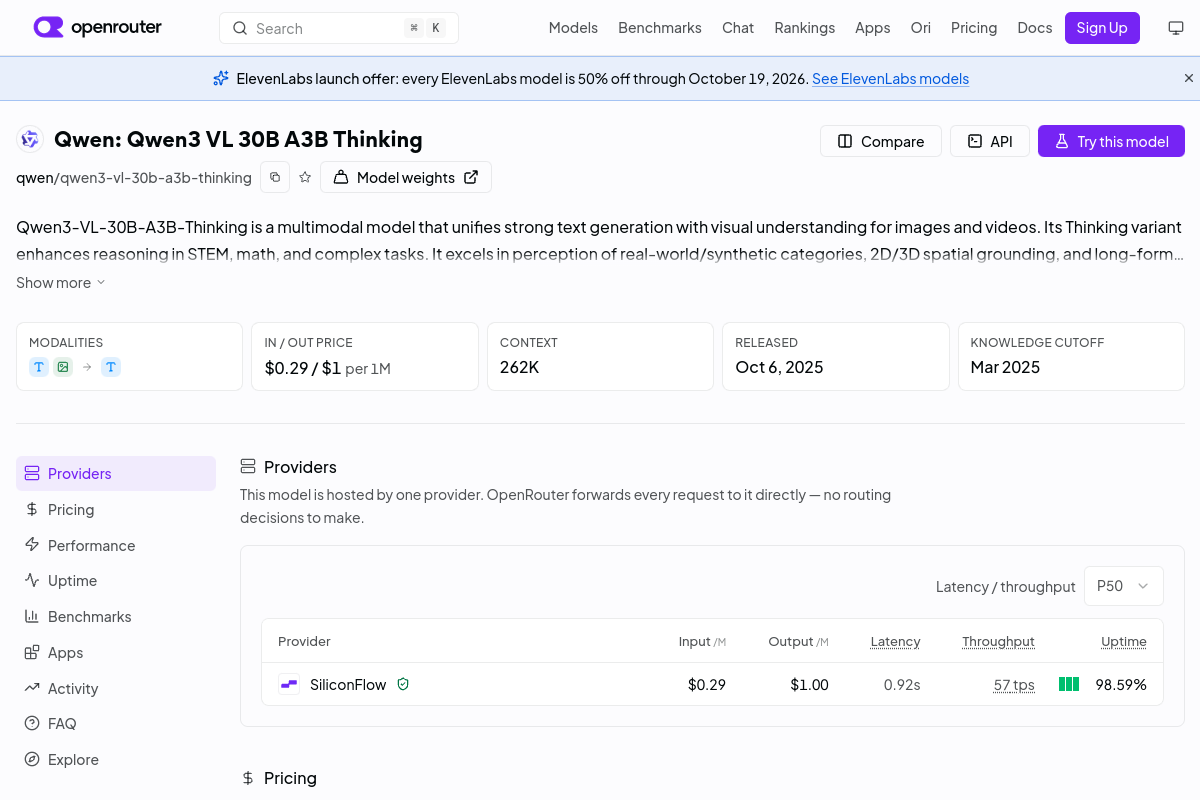Click the SiliconFlow verified shield icon

tap(403, 685)
